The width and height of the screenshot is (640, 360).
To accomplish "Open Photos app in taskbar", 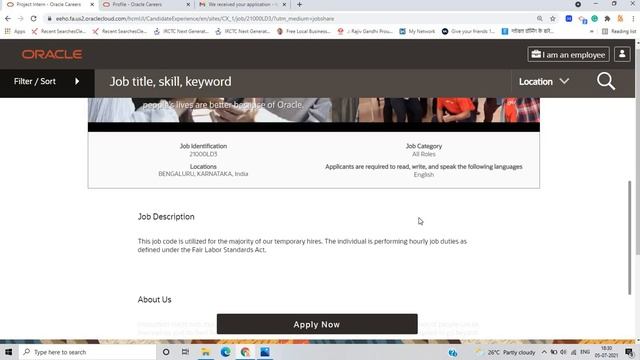I will pyautogui.click(x=265, y=352).
